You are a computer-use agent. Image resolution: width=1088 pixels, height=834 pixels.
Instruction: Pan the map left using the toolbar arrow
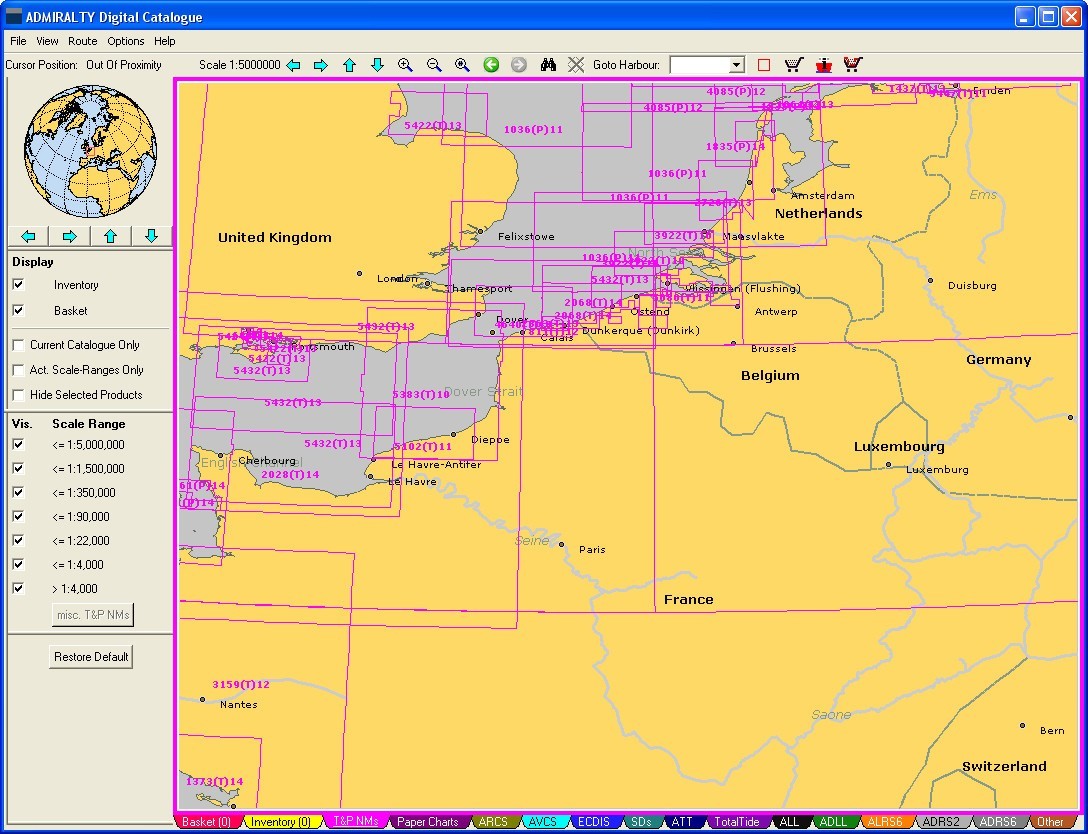point(294,65)
